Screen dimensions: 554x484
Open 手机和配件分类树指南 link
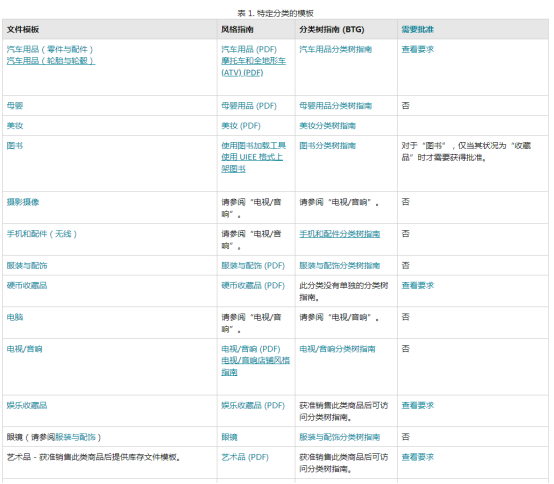pos(340,234)
